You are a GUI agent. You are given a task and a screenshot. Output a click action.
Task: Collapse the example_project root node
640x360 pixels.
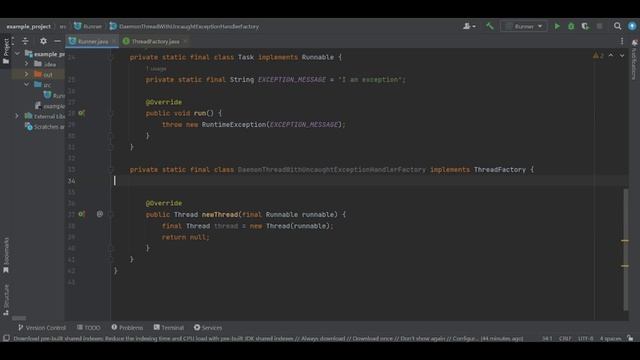coord(17,53)
